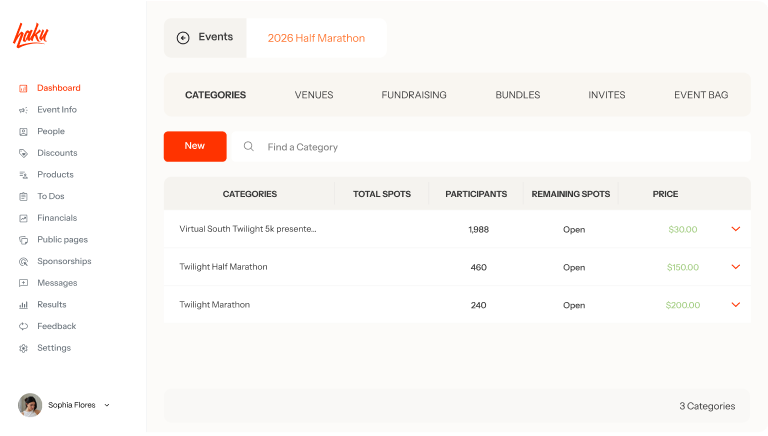Open Public pages section
768x436 pixels.
point(63,240)
